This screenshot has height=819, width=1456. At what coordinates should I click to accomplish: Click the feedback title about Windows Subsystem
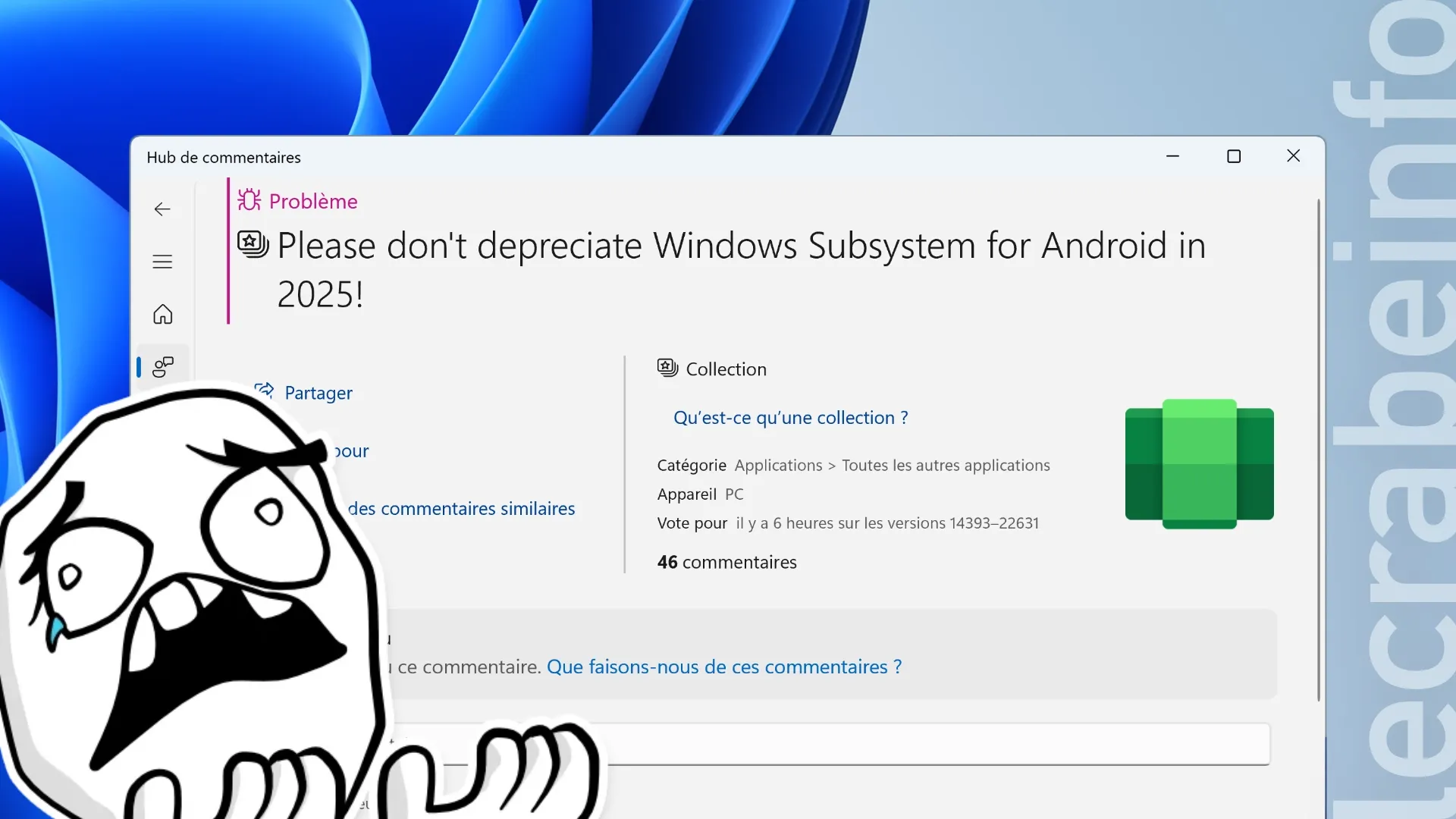tap(741, 269)
